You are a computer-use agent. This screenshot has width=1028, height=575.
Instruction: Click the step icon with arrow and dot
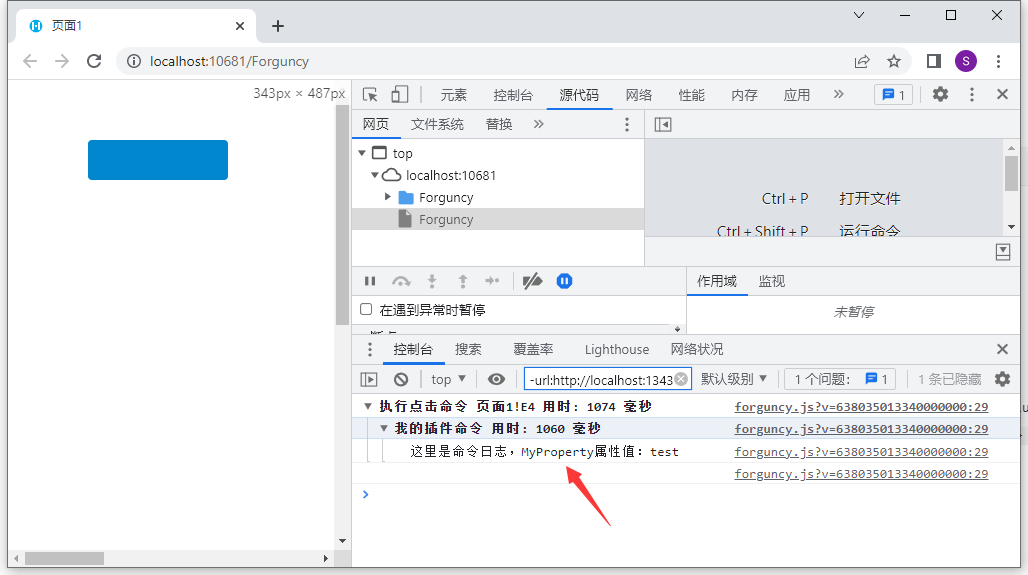click(492, 281)
